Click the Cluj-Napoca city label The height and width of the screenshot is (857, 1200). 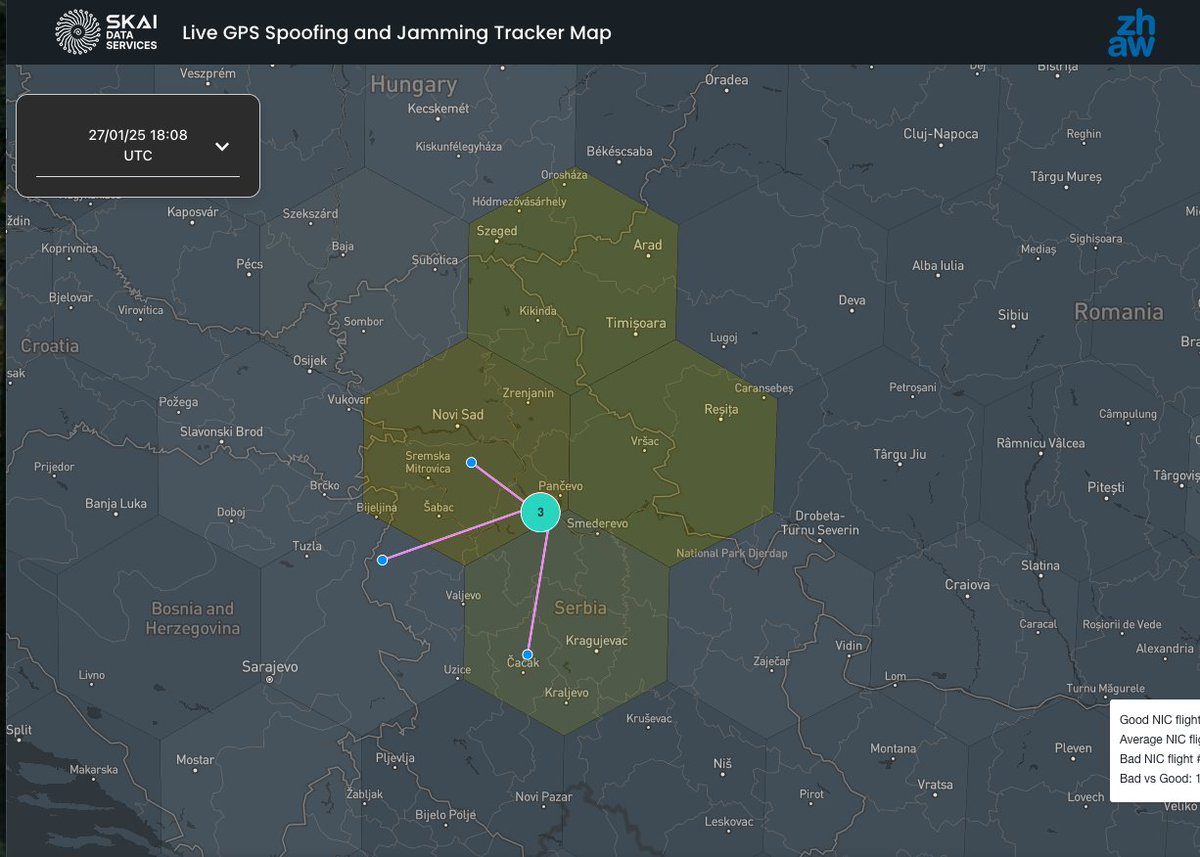click(x=941, y=134)
